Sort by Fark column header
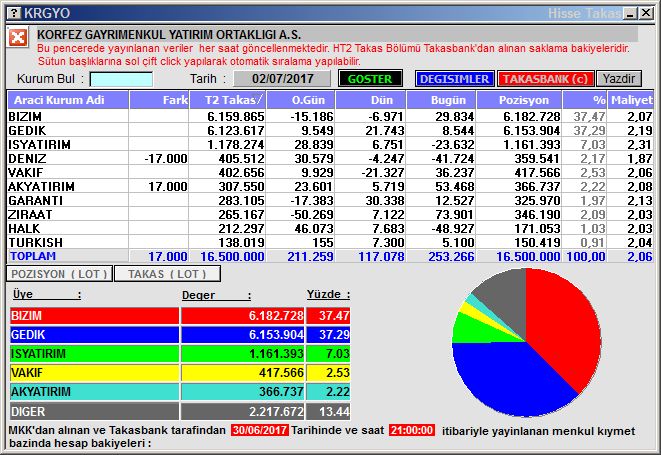Screen dimensions: 661x455 [159, 100]
